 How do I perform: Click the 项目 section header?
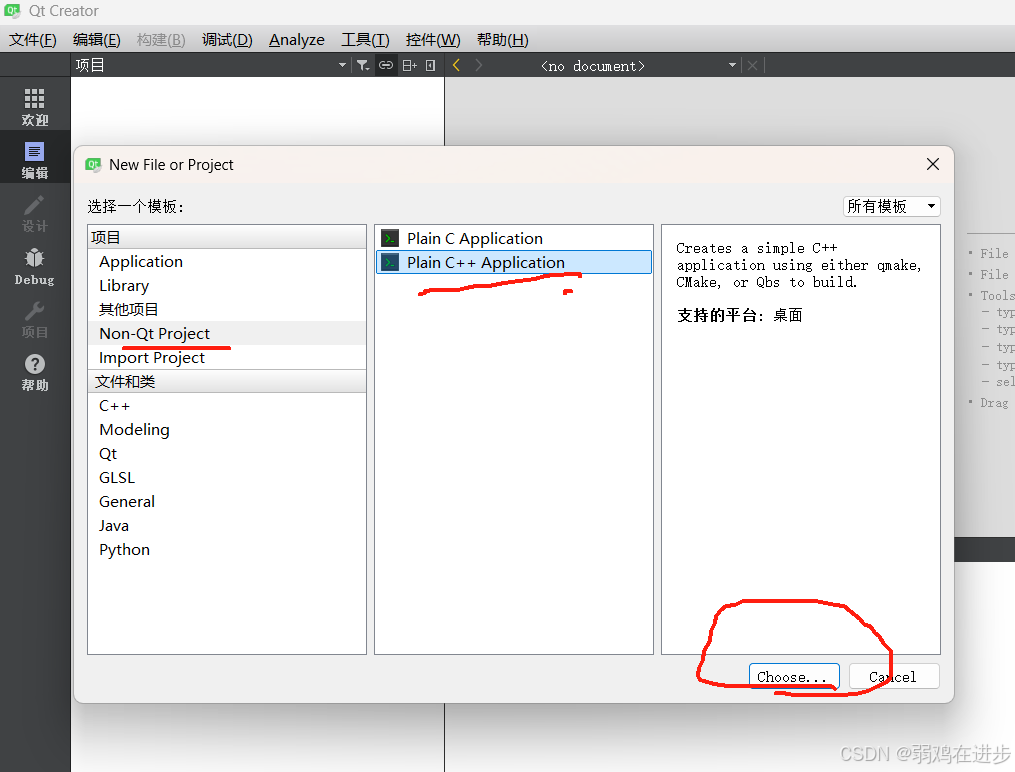click(227, 237)
